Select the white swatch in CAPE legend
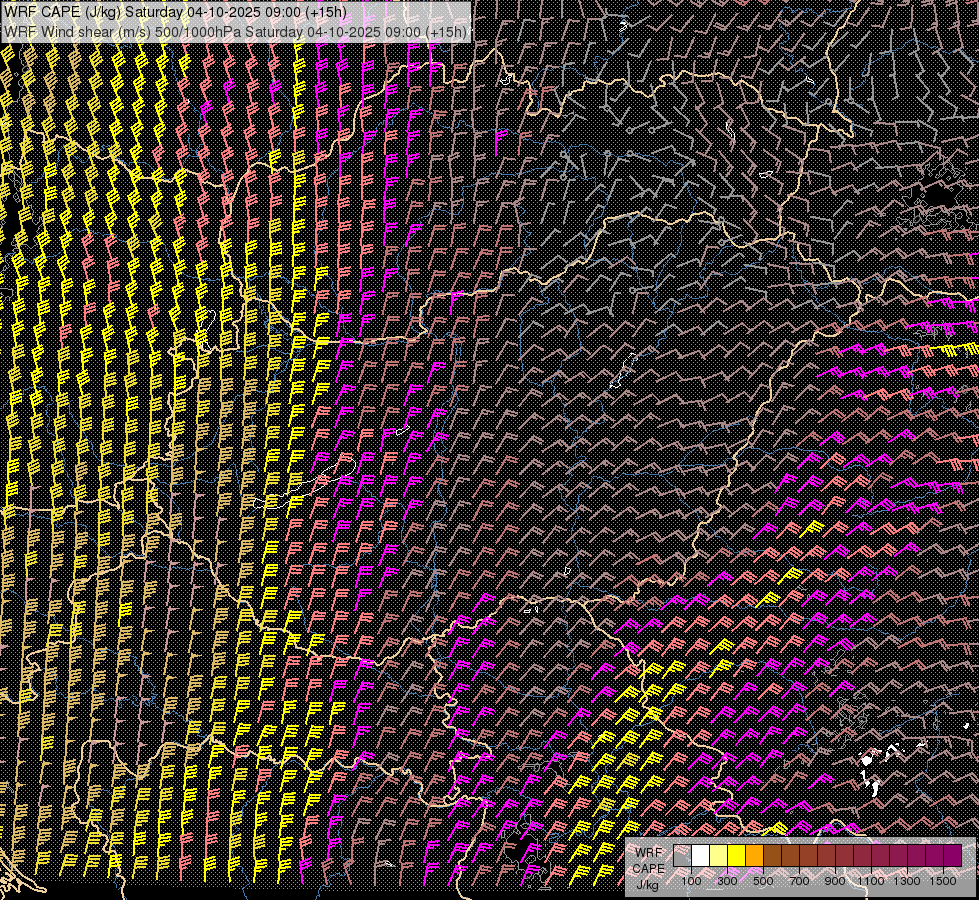The image size is (979, 900). click(x=700, y=856)
